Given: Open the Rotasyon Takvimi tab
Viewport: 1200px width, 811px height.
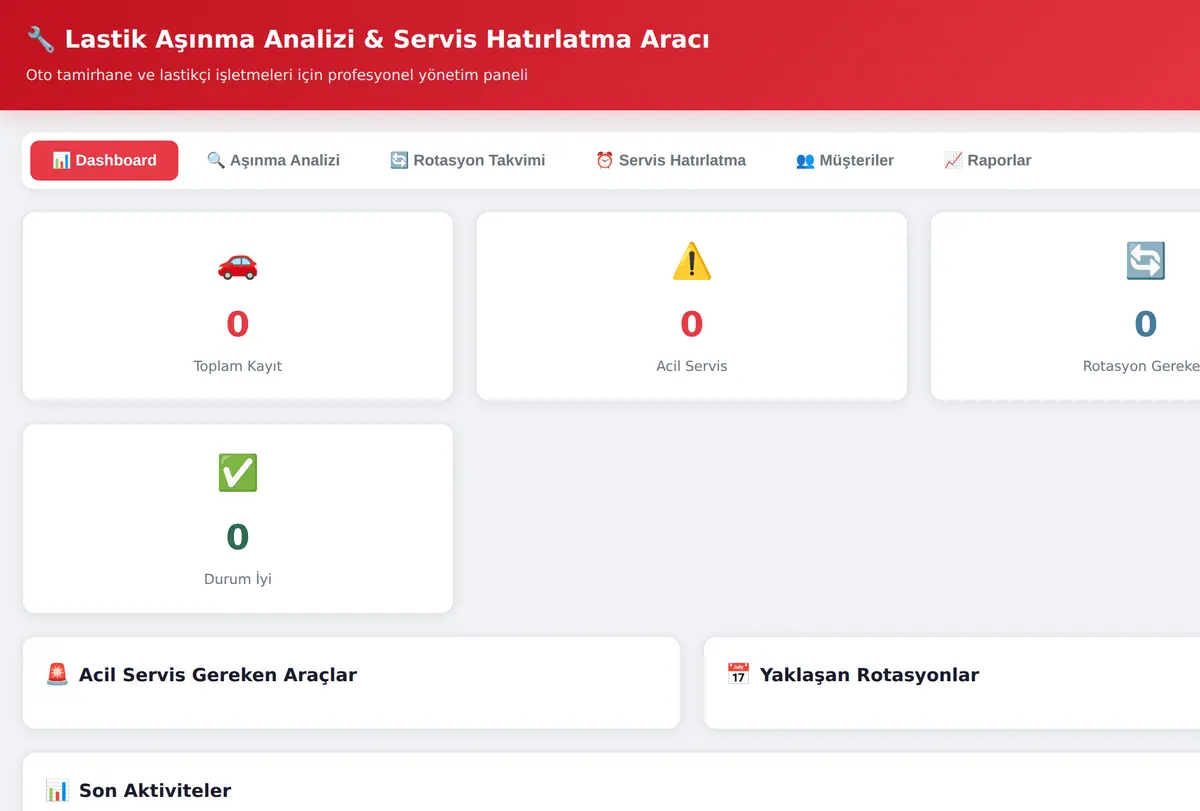Looking at the screenshot, I should coord(467,160).
